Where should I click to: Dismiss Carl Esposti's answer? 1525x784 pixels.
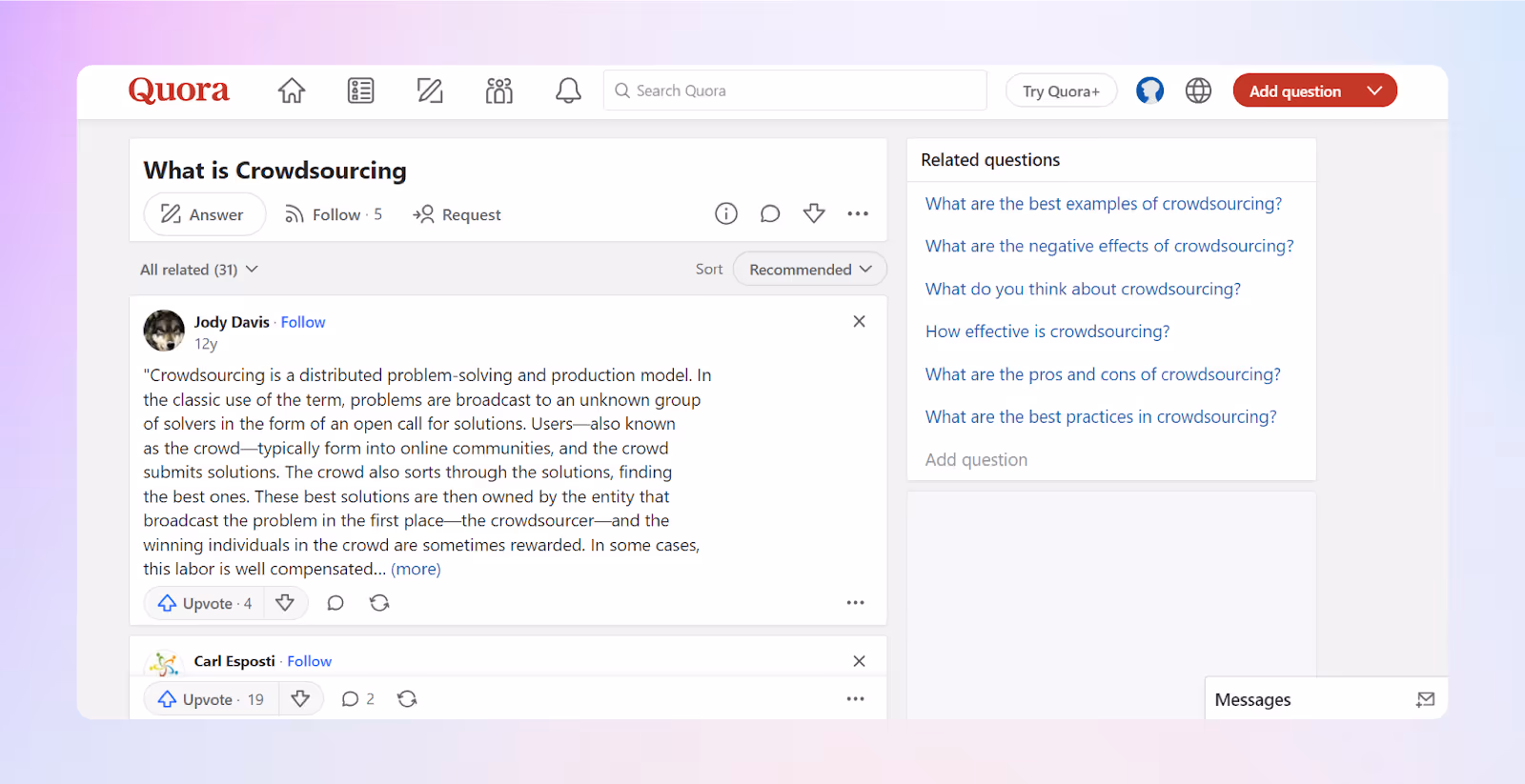coord(860,661)
